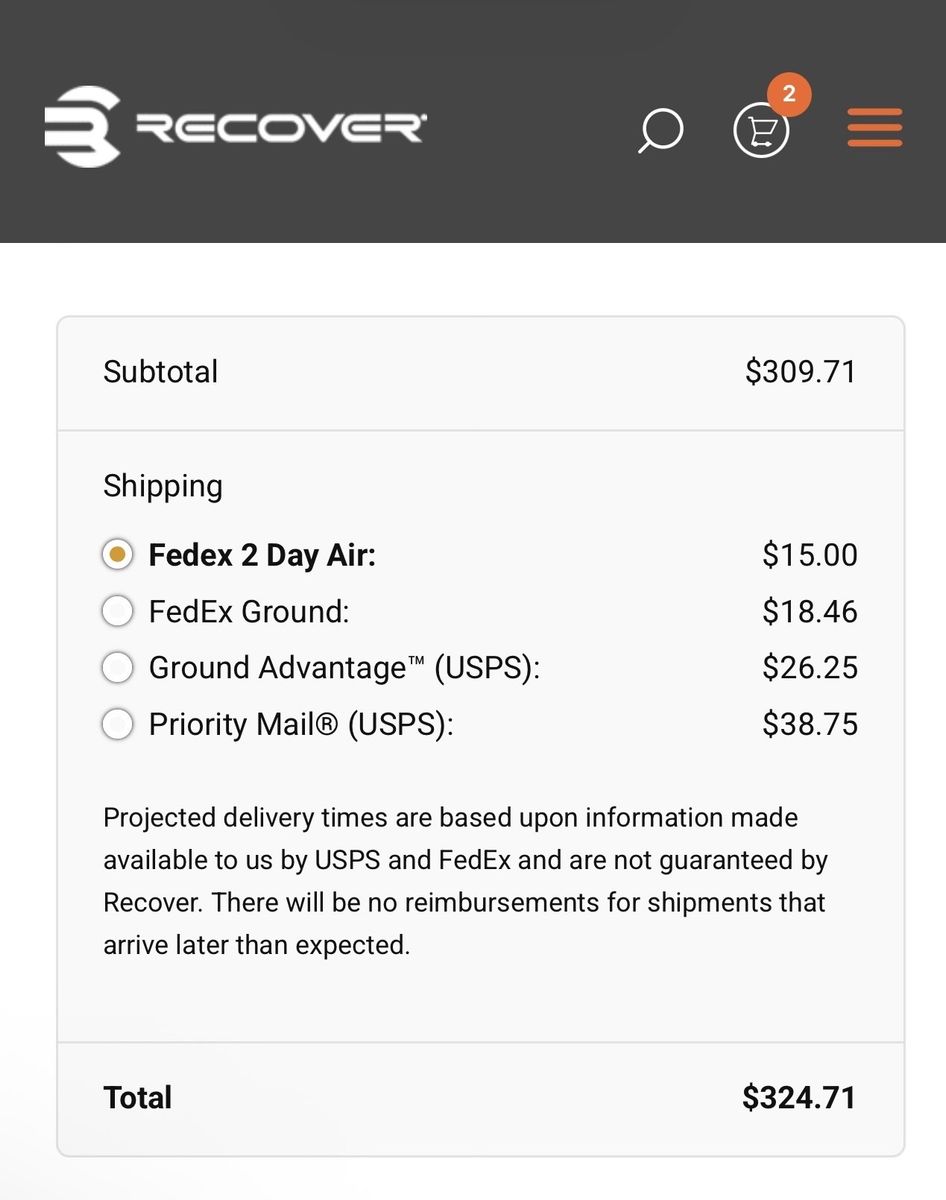Screen dimensions: 946x1200
Task: Click the "Priority Mail® (USPS):" label
Action: 301,724
